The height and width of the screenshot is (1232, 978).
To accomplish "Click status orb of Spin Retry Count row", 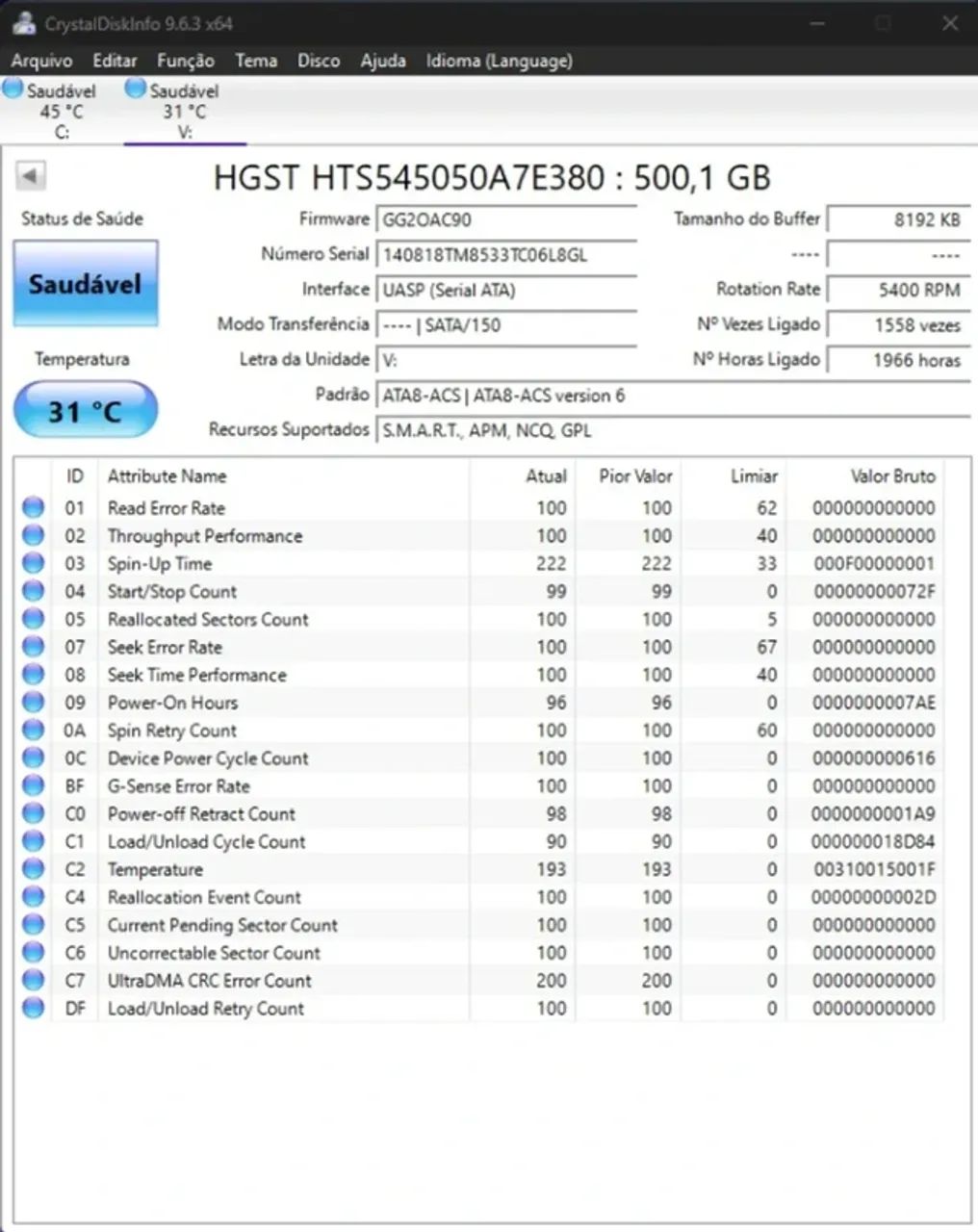I will point(34,731).
